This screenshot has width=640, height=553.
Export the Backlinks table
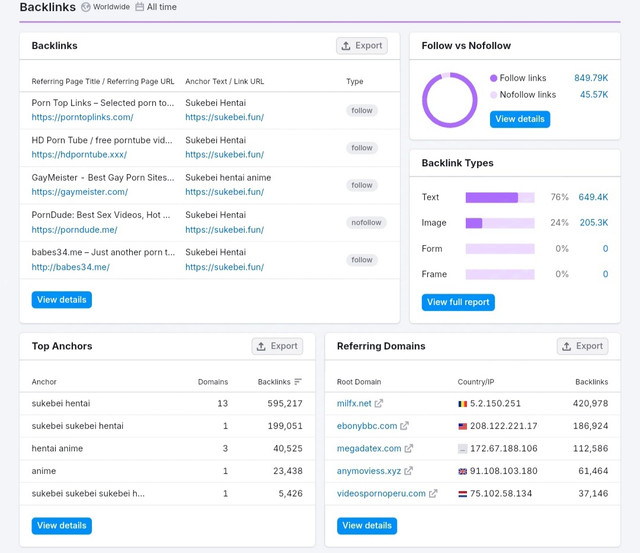click(362, 46)
